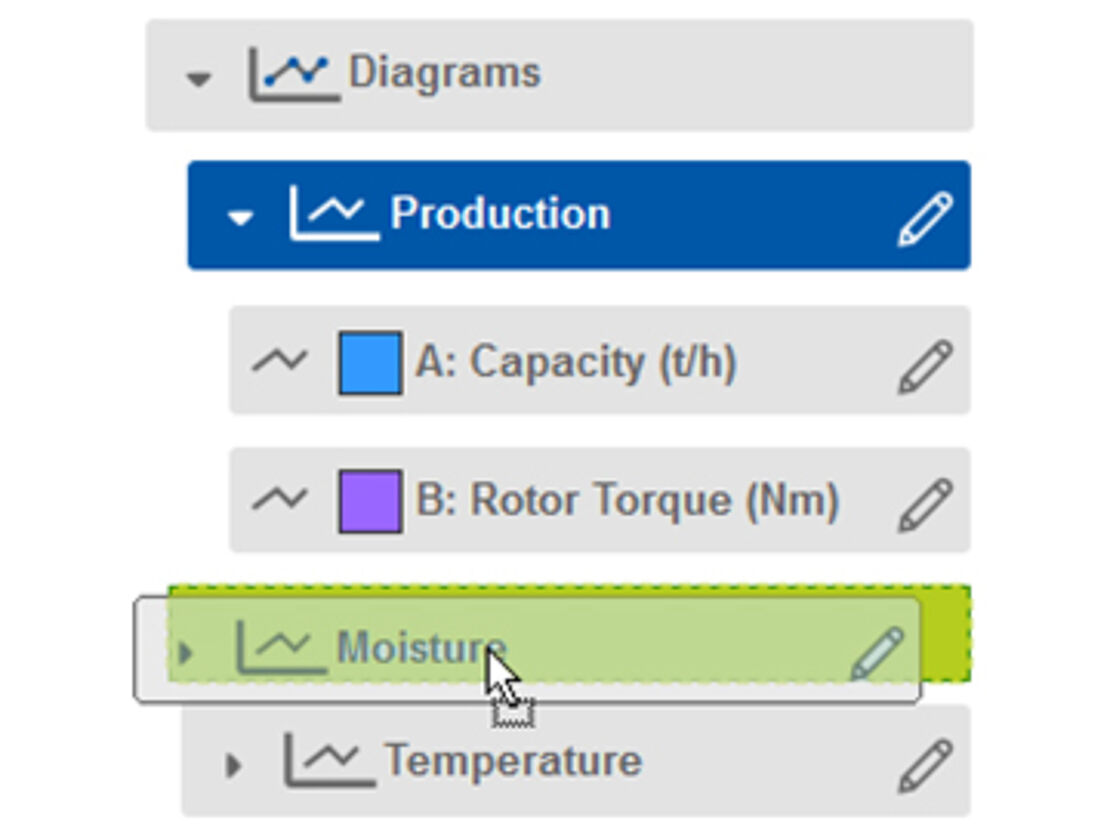Select the Production diagram label
This screenshot has height=833, width=1110.
pyautogui.click(x=500, y=214)
